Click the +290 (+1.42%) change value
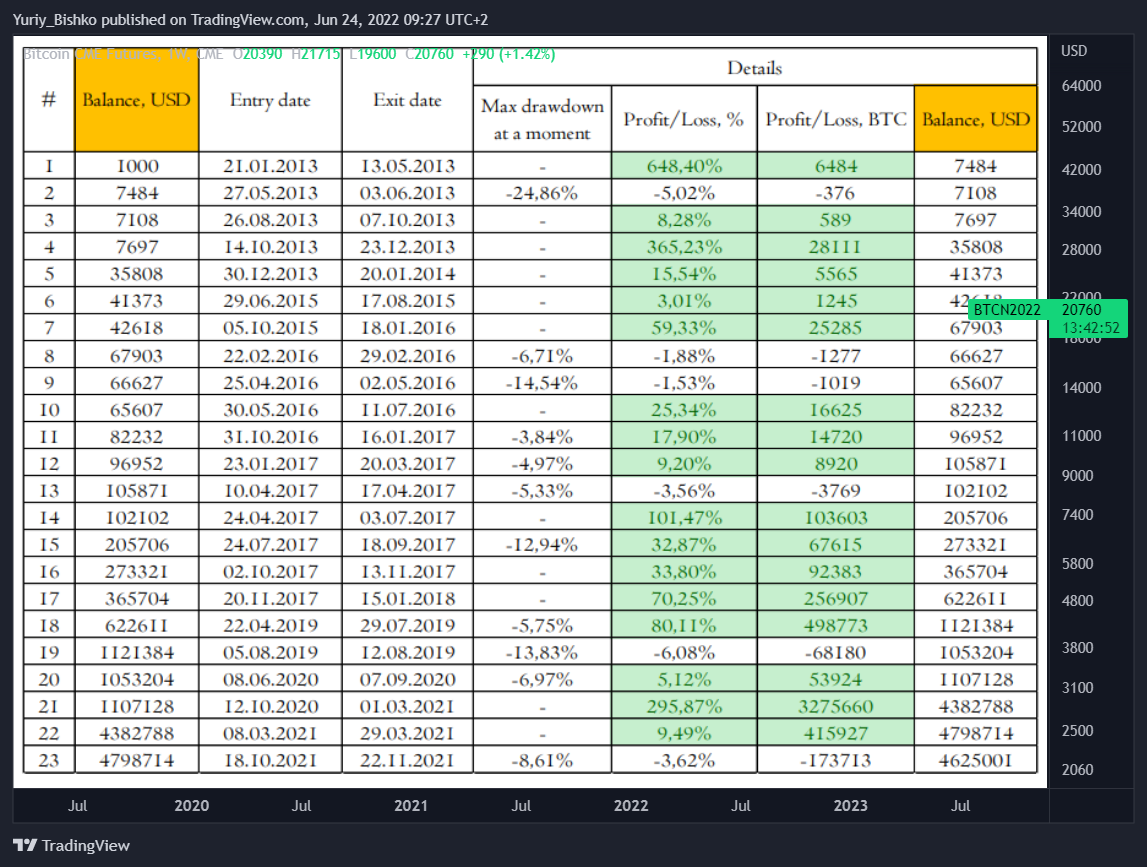The height and width of the screenshot is (867, 1147). pyautogui.click(x=508, y=54)
